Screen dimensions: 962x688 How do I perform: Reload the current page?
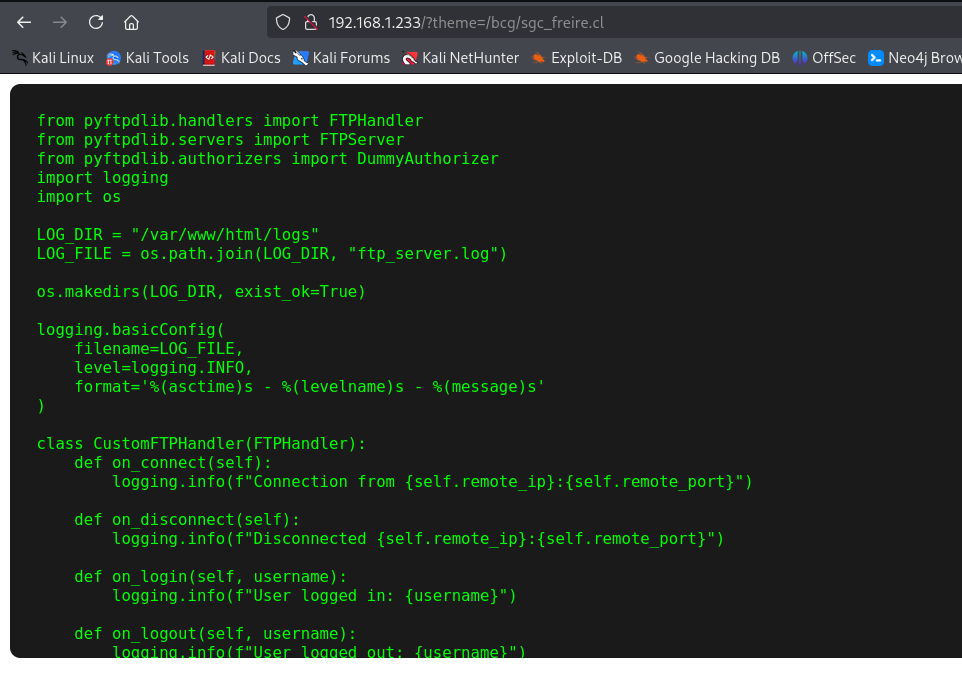click(96, 22)
